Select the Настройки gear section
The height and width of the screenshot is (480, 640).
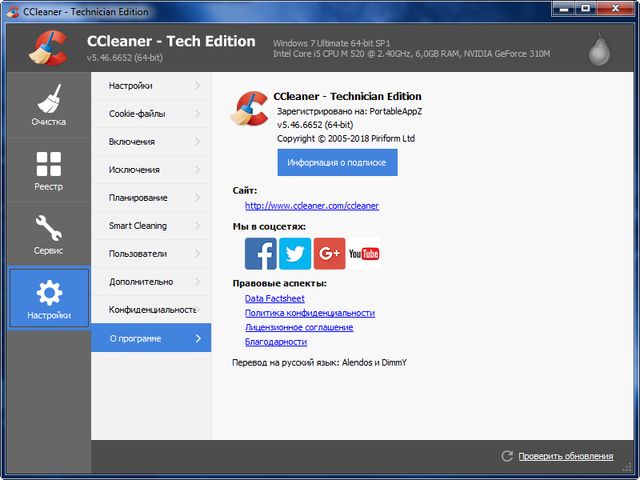[49, 299]
